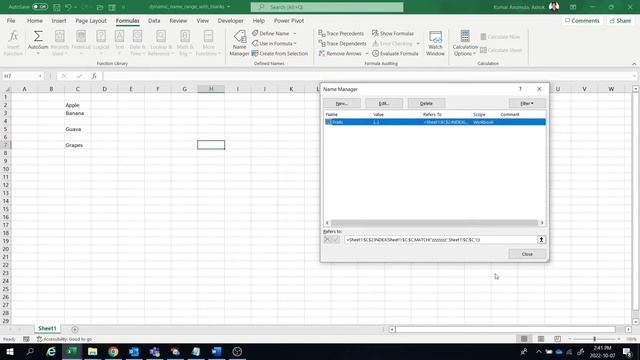The height and width of the screenshot is (360, 640).
Task: Open File Explorer from the taskbar
Action: pyautogui.click(x=93, y=351)
